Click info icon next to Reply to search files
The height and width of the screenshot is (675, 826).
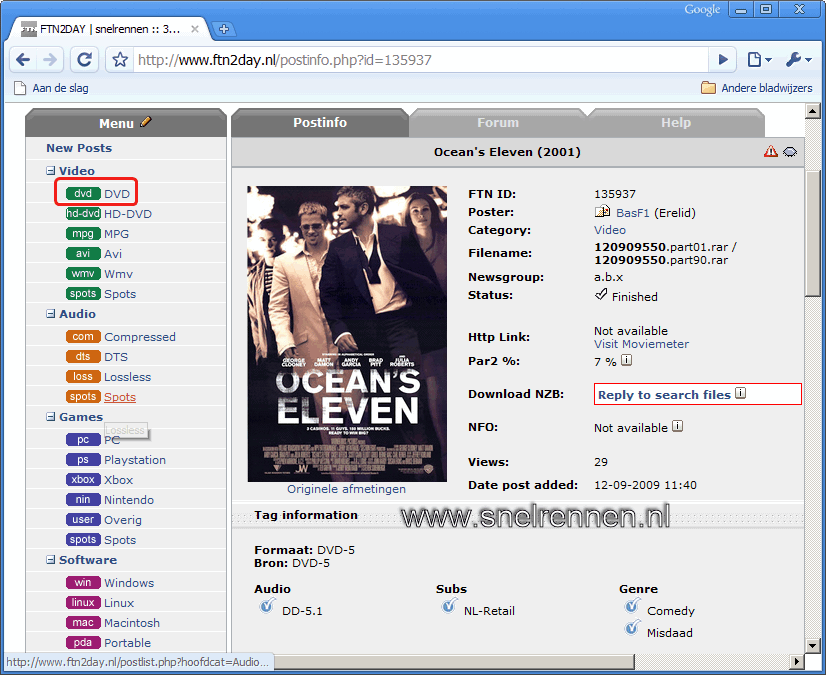741,393
